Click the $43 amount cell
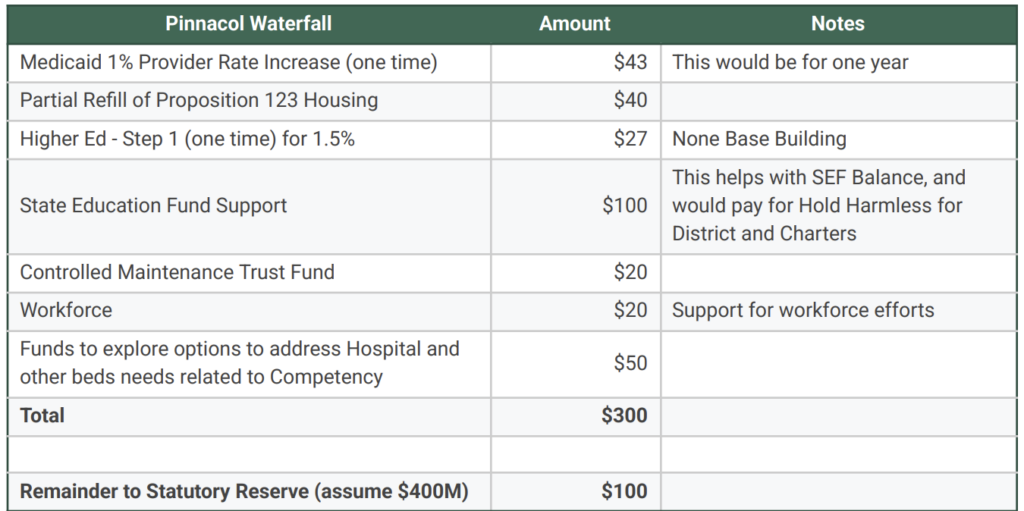The width and height of the screenshot is (1024, 511). (630, 62)
